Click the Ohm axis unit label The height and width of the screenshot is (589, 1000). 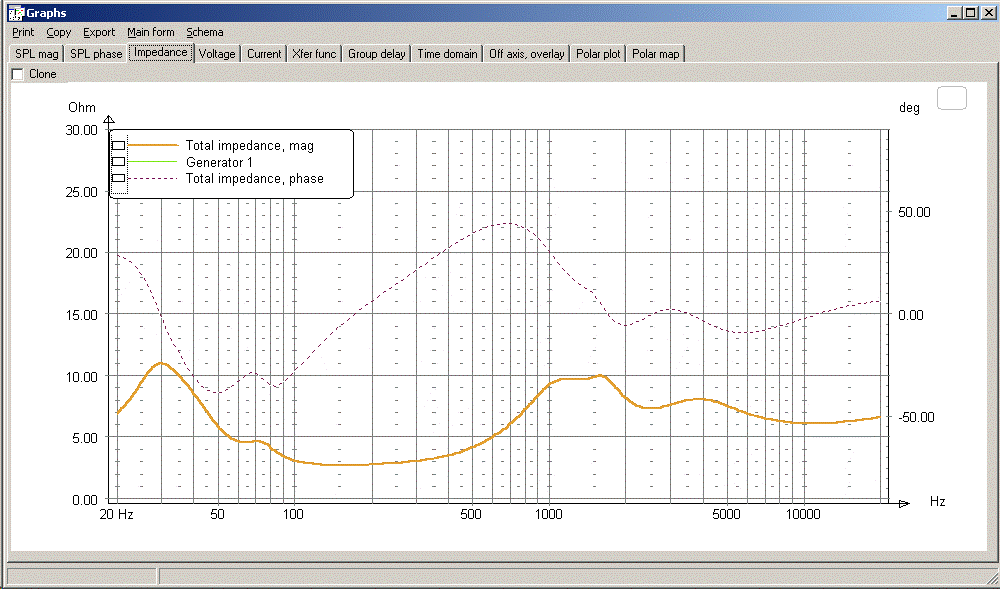click(x=82, y=107)
